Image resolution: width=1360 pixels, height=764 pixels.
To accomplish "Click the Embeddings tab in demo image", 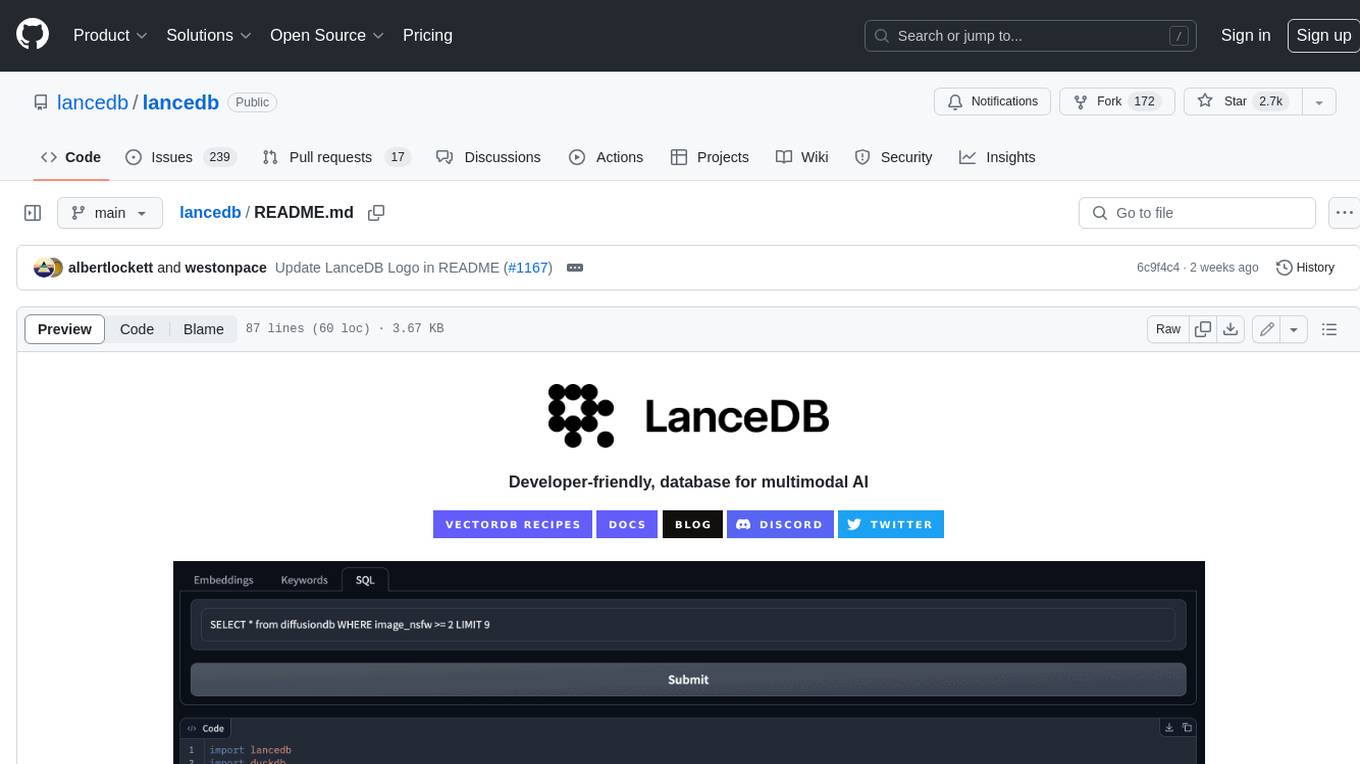I will (x=223, y=580).
